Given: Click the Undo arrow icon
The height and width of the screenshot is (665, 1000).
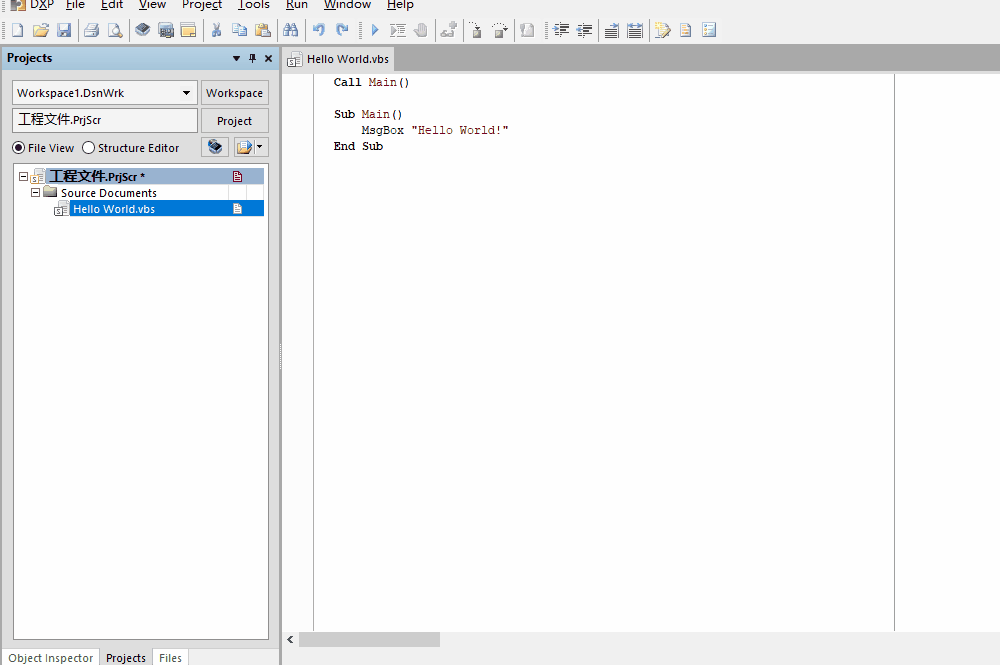Looking at the screenshot, I should pos(319,30).
